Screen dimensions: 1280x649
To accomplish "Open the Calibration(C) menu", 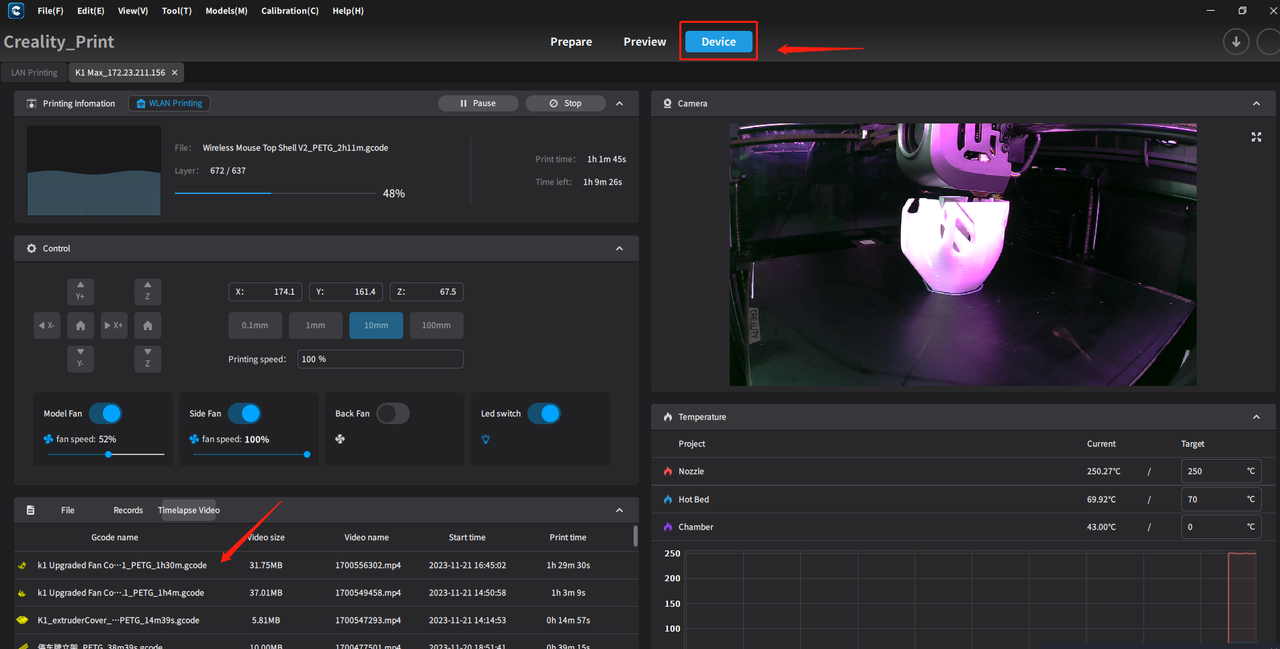I will coord(290,11).
